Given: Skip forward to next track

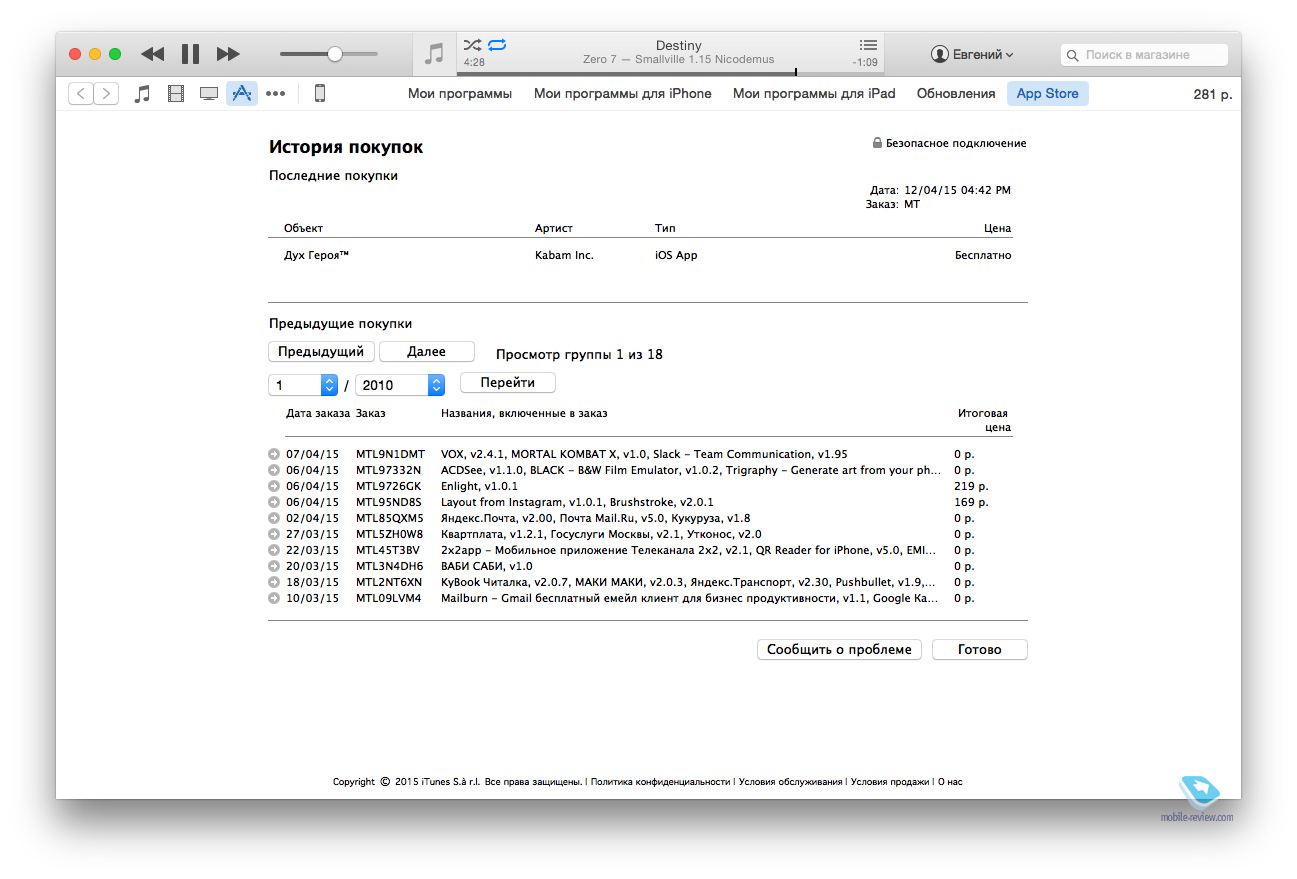Looking at the screenshot, I should (228, 54).
